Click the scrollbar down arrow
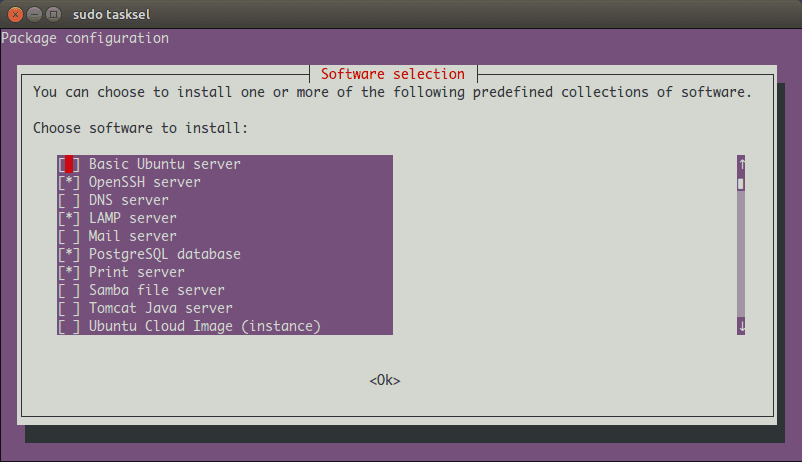802x462 pixels. (741, 326)
